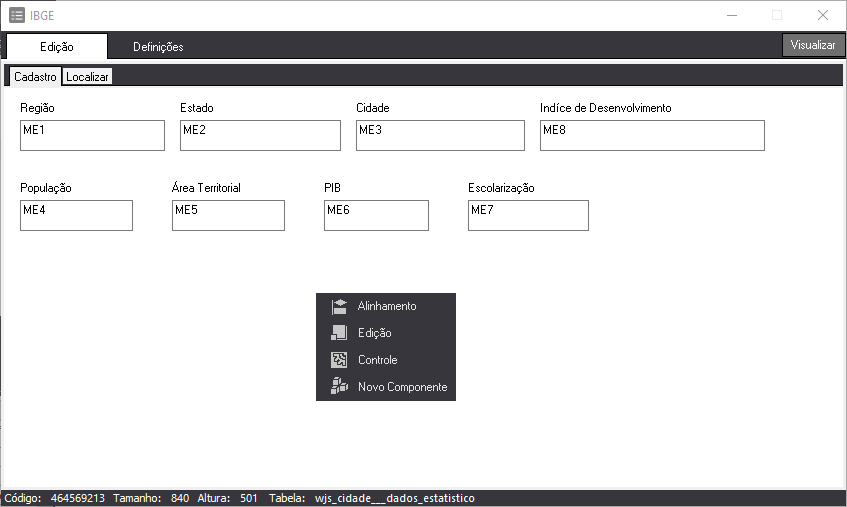Click the PIB field containing ME6
The image size is (847, 507).
[376, 216]
